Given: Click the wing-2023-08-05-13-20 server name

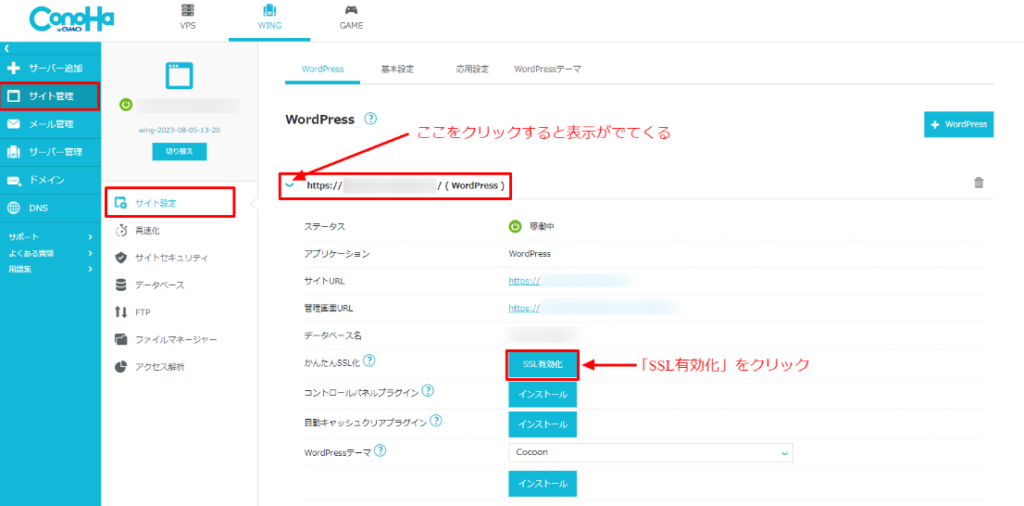Looking at the screenshot, I should coord(179,129).
